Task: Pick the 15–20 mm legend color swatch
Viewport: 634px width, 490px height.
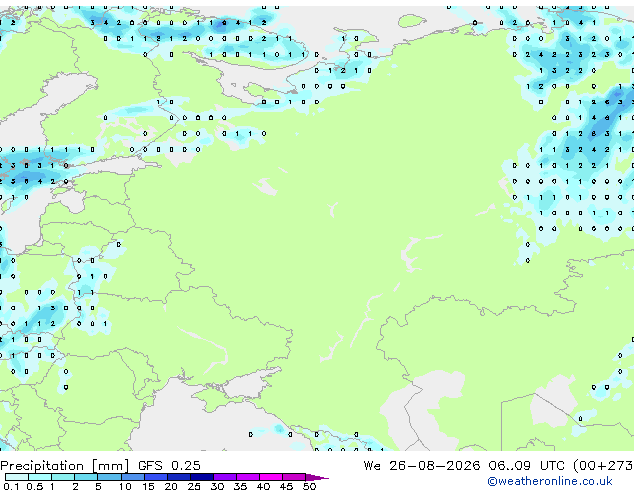Action: pos(155,477)
